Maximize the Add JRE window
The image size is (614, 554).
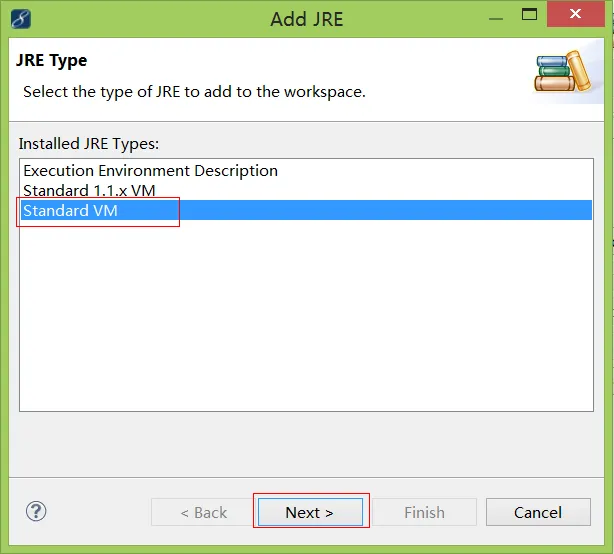[x=529, y=15]
